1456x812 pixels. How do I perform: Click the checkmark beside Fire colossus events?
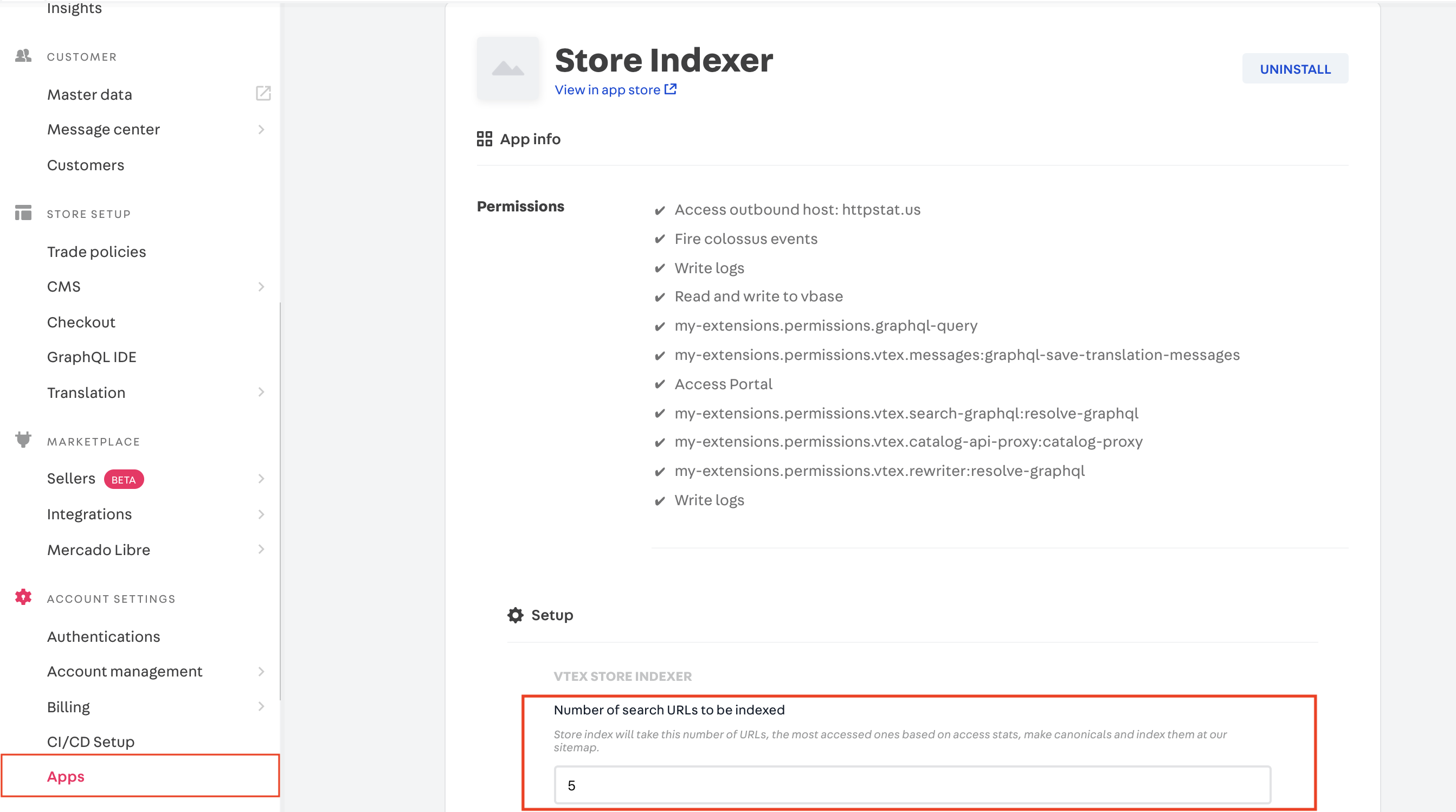[660, 240]
